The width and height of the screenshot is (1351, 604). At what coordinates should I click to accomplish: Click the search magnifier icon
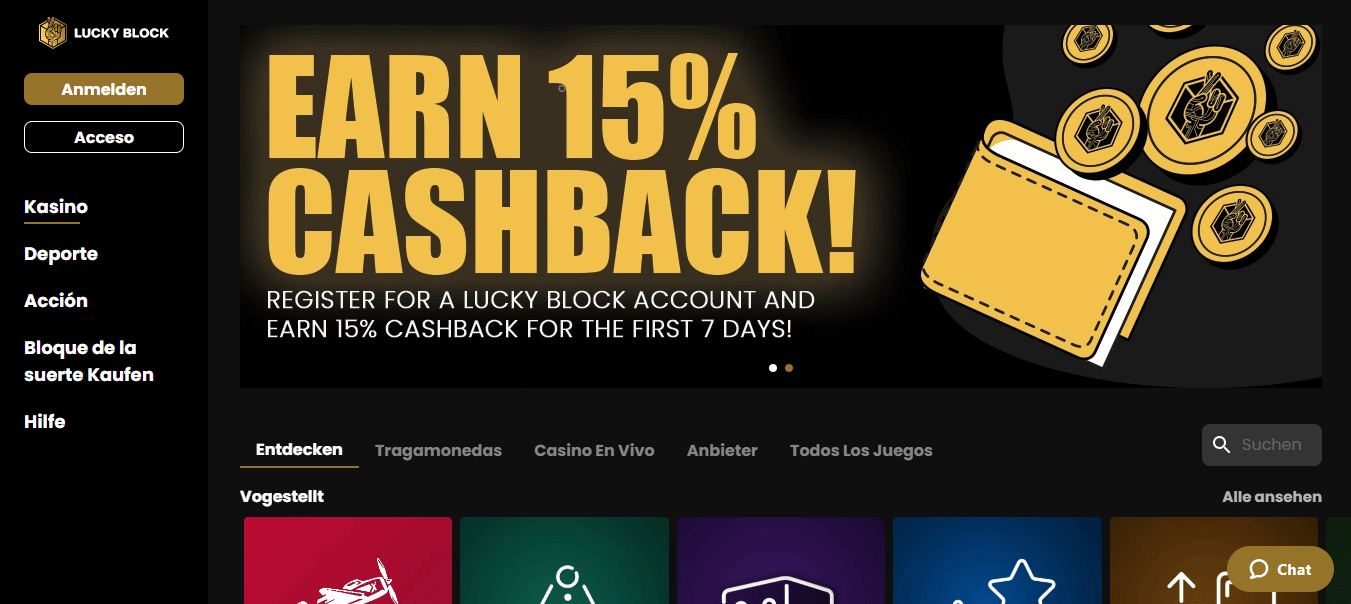[1221, 445]
